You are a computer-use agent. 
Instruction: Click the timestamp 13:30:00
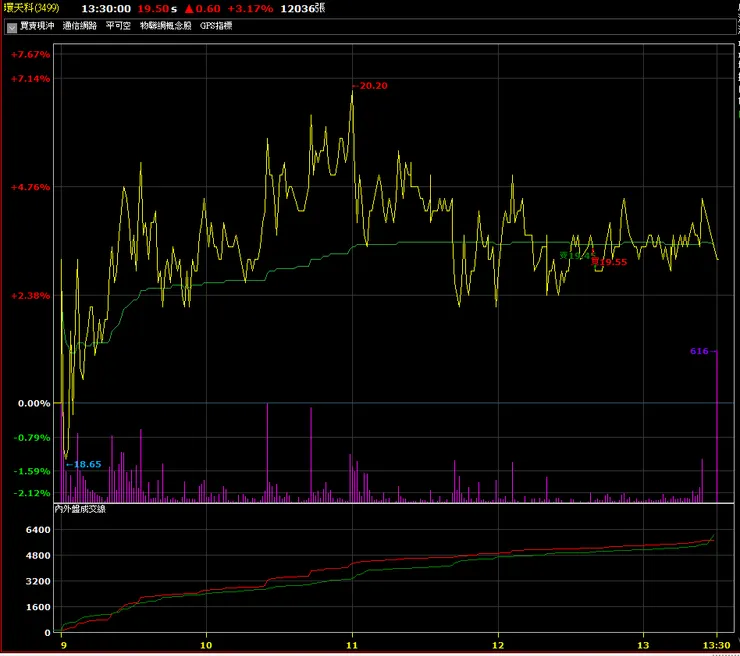pos(106,8)
